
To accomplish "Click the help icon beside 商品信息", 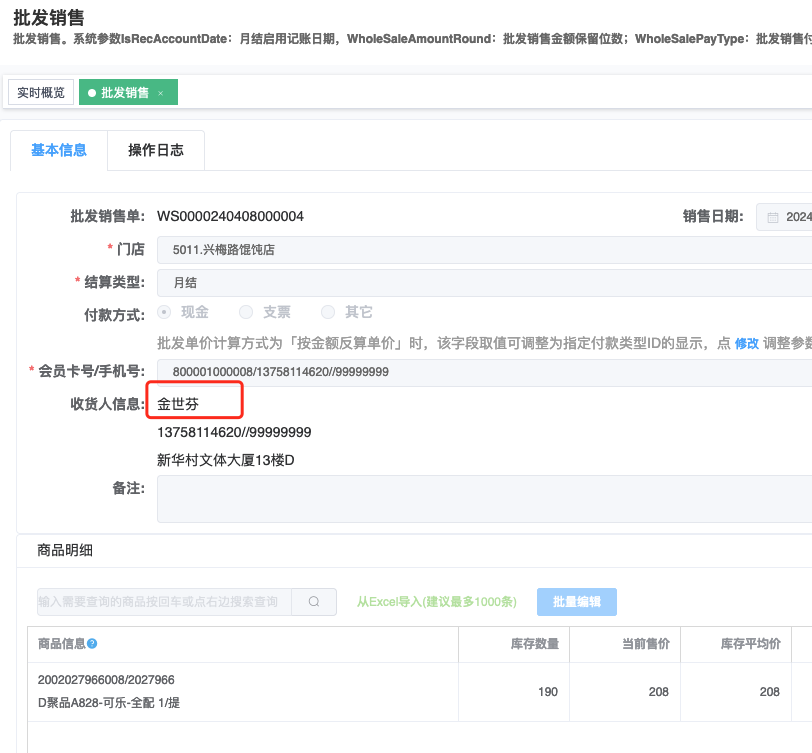I will 92,644.
